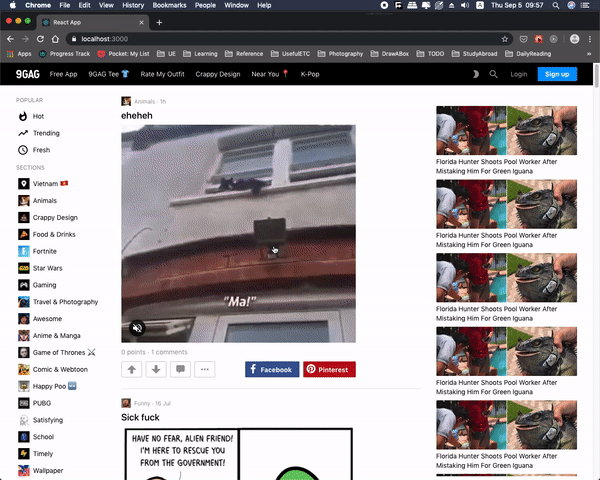Viewport: 600px width, 480px height.
Task: Open the Anime & Manga section
Action: tap(49, 335)
